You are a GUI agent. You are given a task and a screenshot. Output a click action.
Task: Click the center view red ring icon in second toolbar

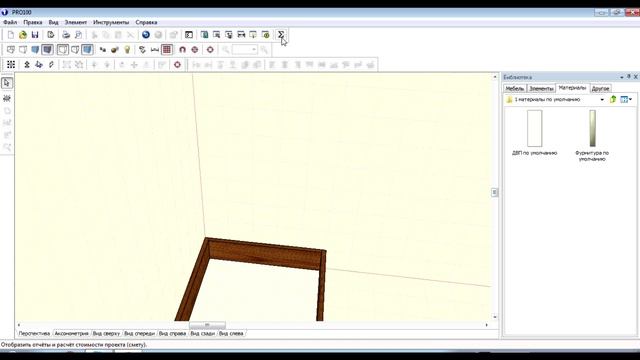tap(210, 50)
